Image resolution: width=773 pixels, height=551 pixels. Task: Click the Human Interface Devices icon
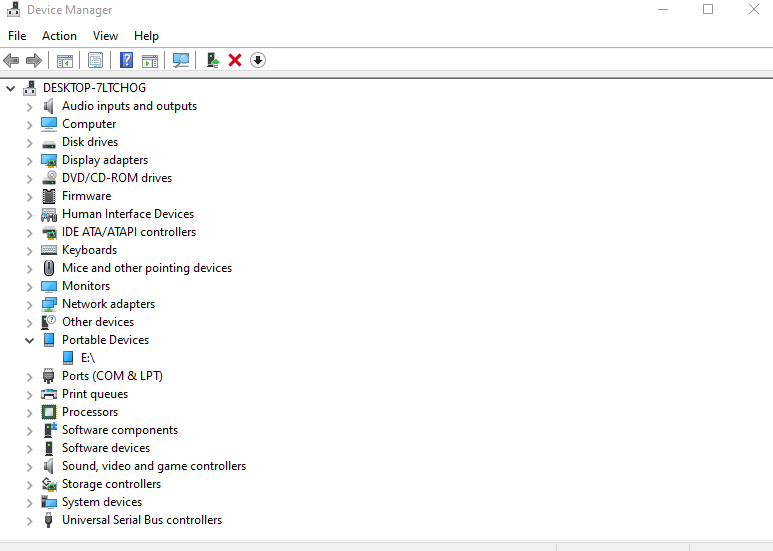(x=49, y=214)
